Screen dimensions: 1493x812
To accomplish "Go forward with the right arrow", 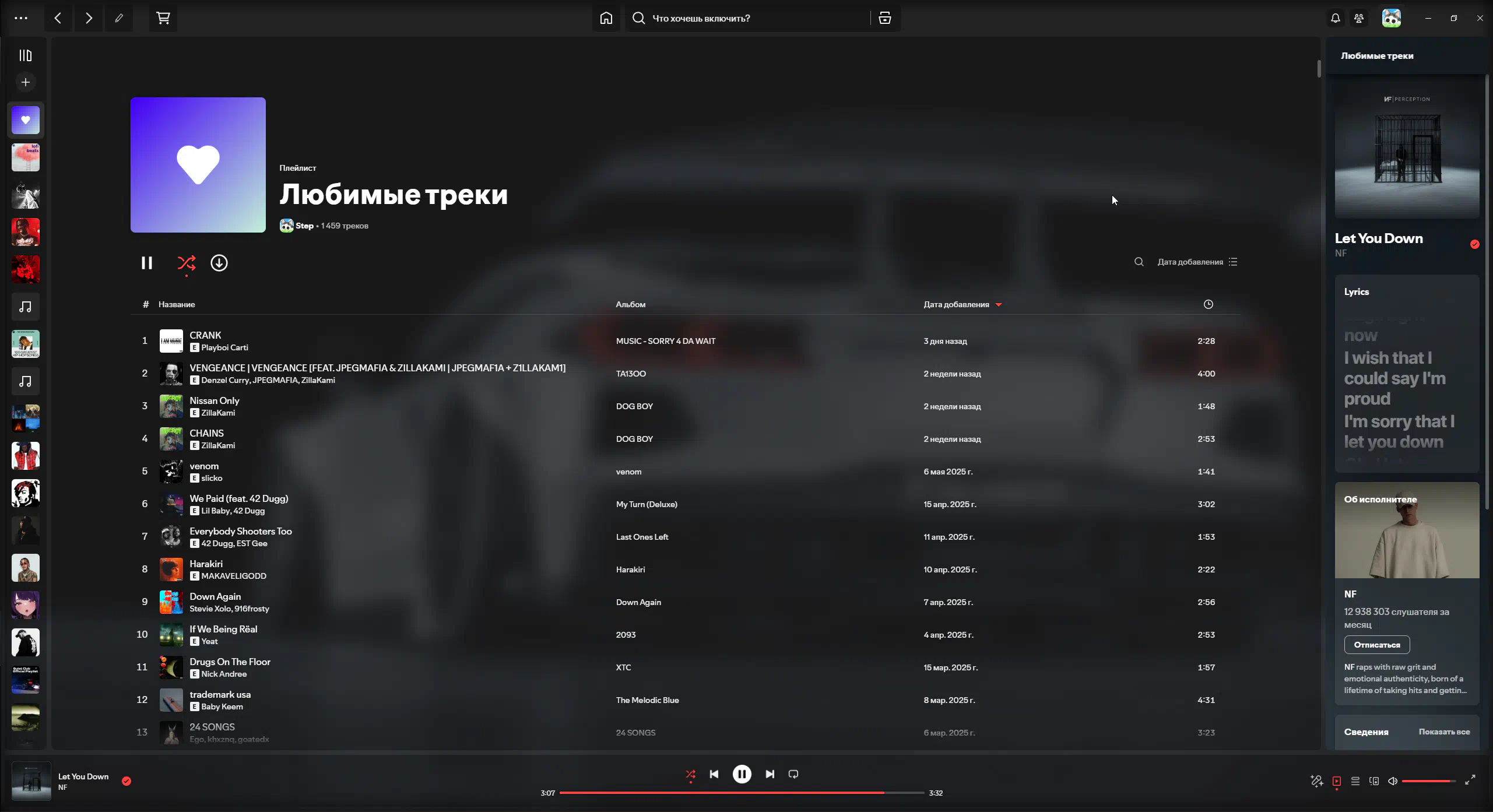I will tap(89, 18).
